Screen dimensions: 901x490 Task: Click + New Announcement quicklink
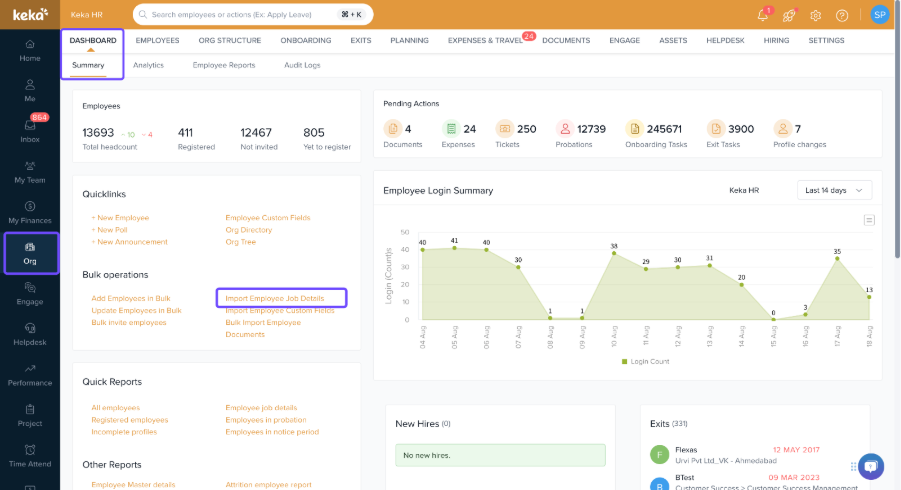point(129,242)
